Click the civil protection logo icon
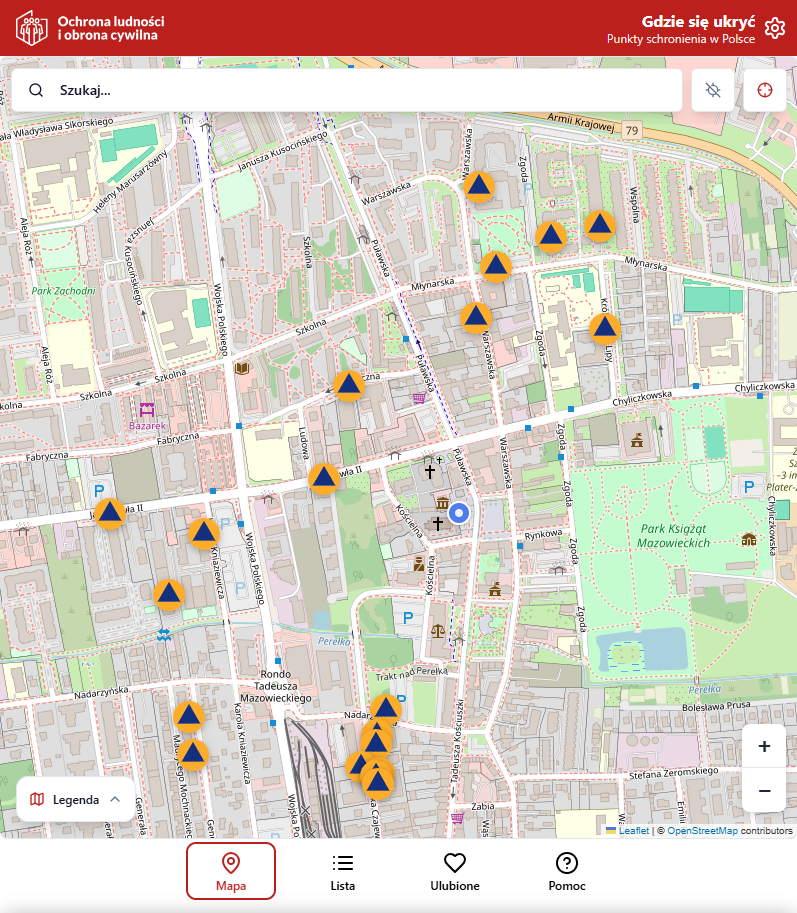797x913 pixels. tap(31, 29)
